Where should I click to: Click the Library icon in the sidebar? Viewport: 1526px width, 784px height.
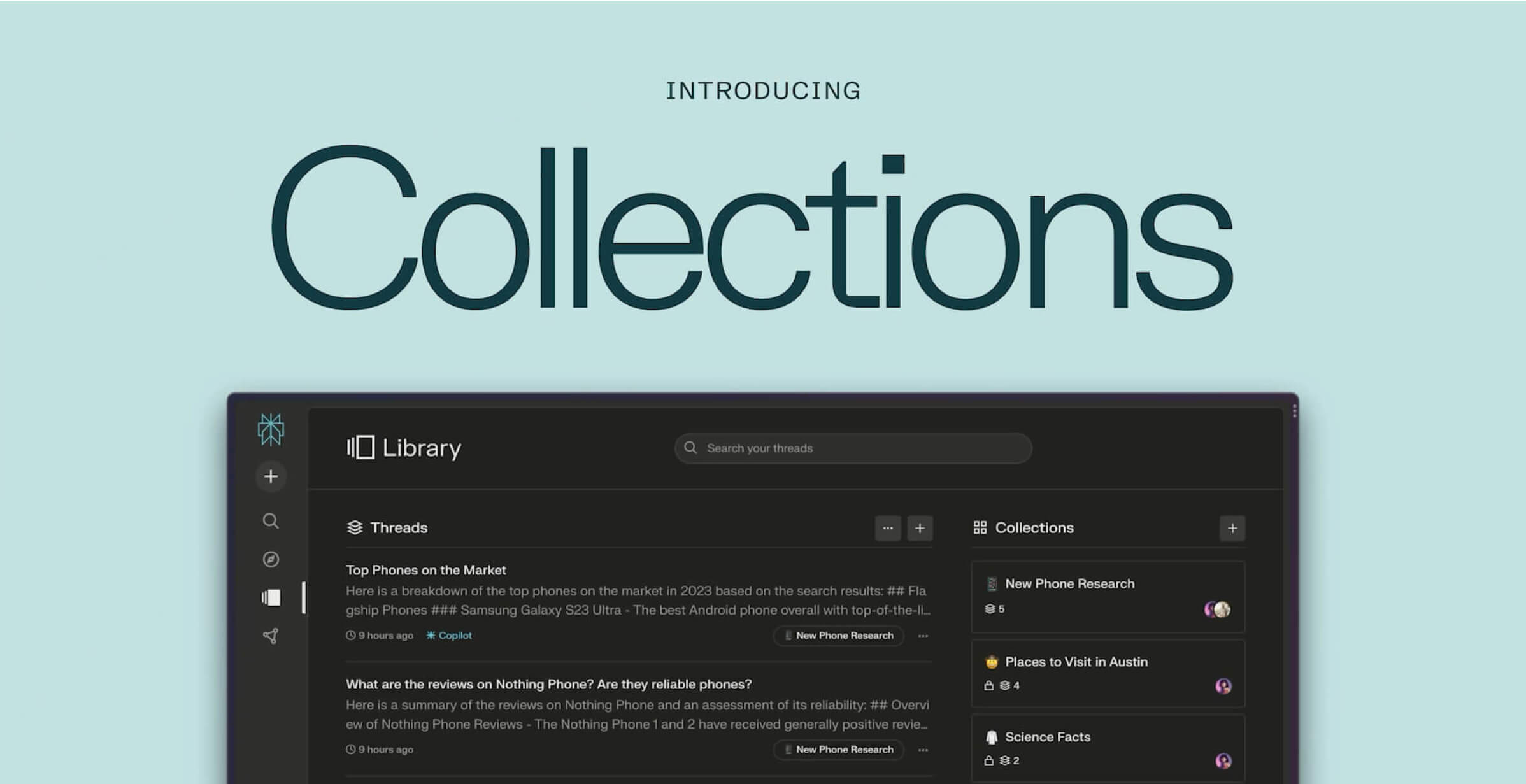(271, 597)
